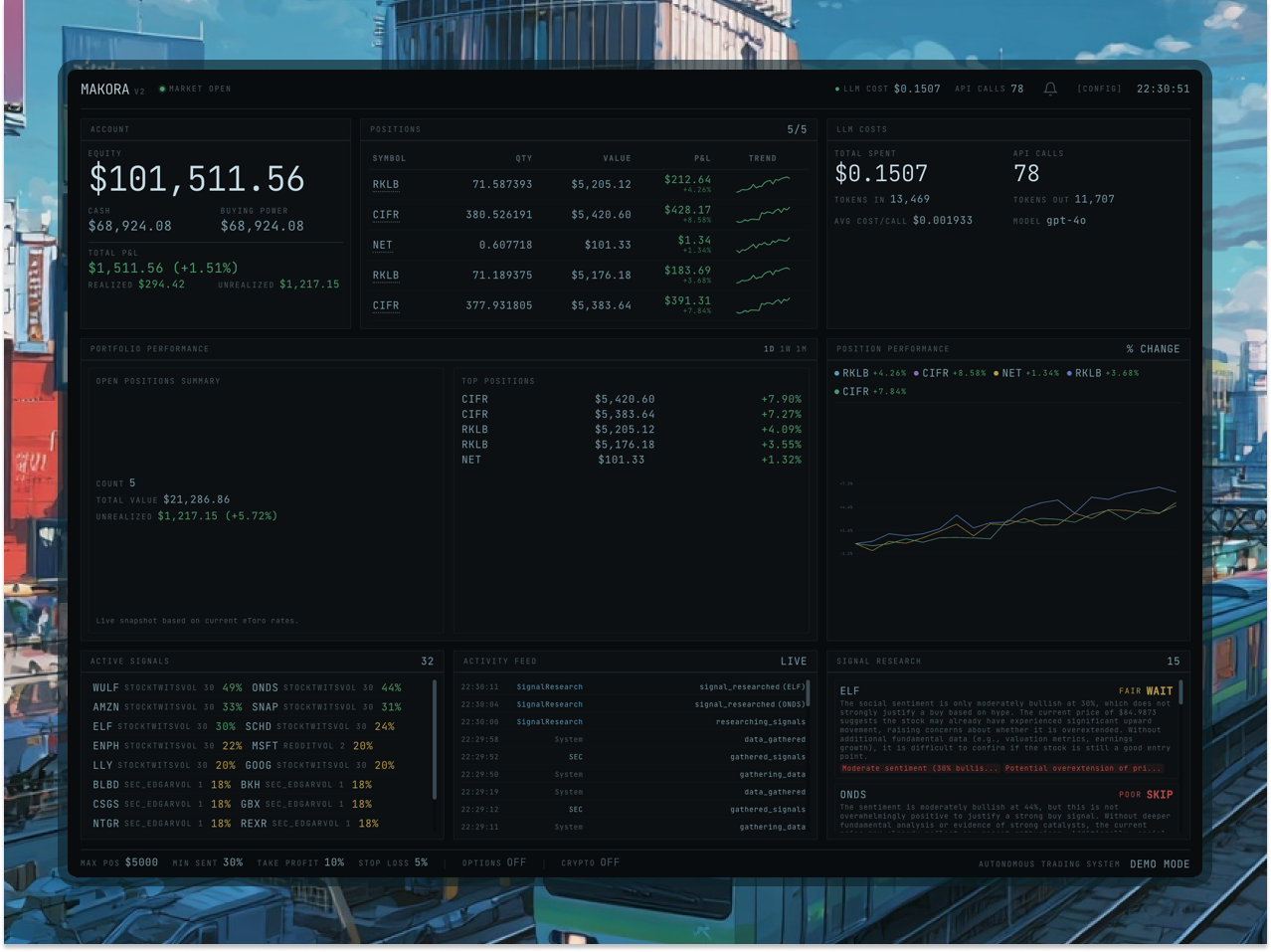Click the LLM COST status dot in header

[836, 89]
